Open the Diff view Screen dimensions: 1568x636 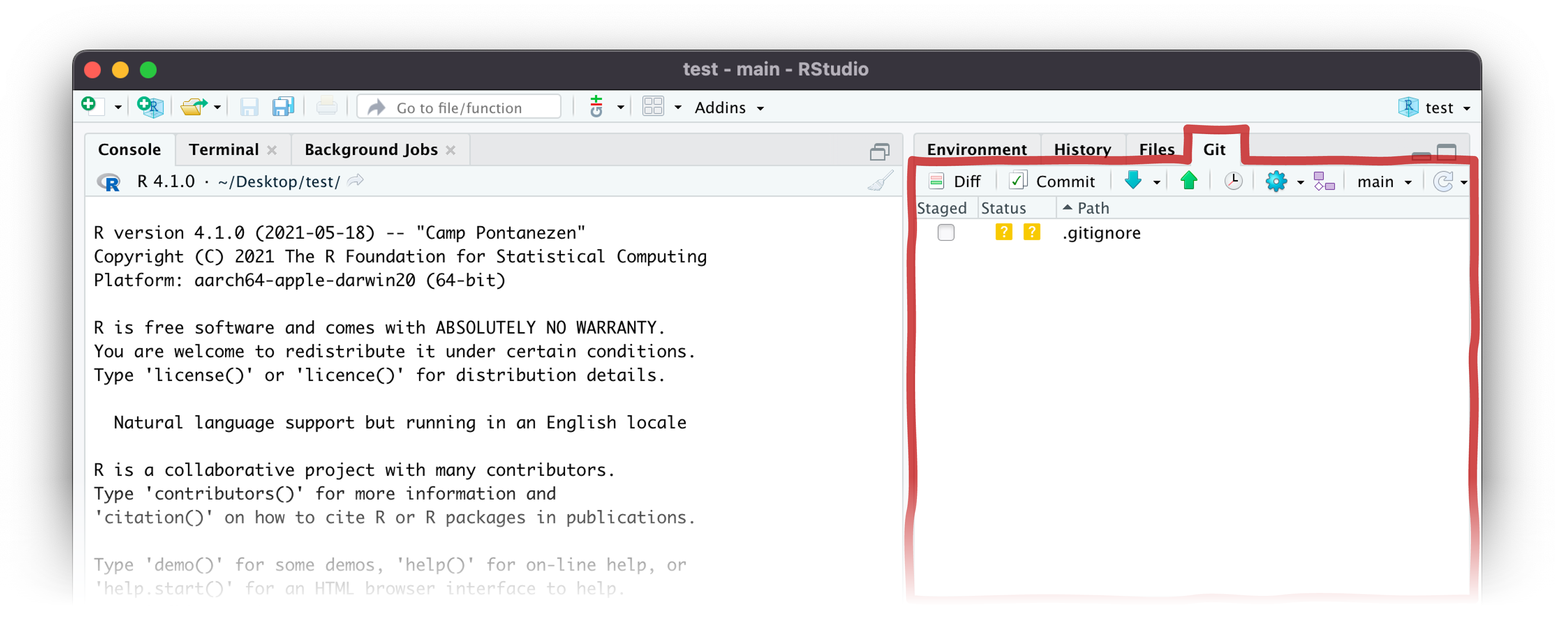click(x=954, y=181)
